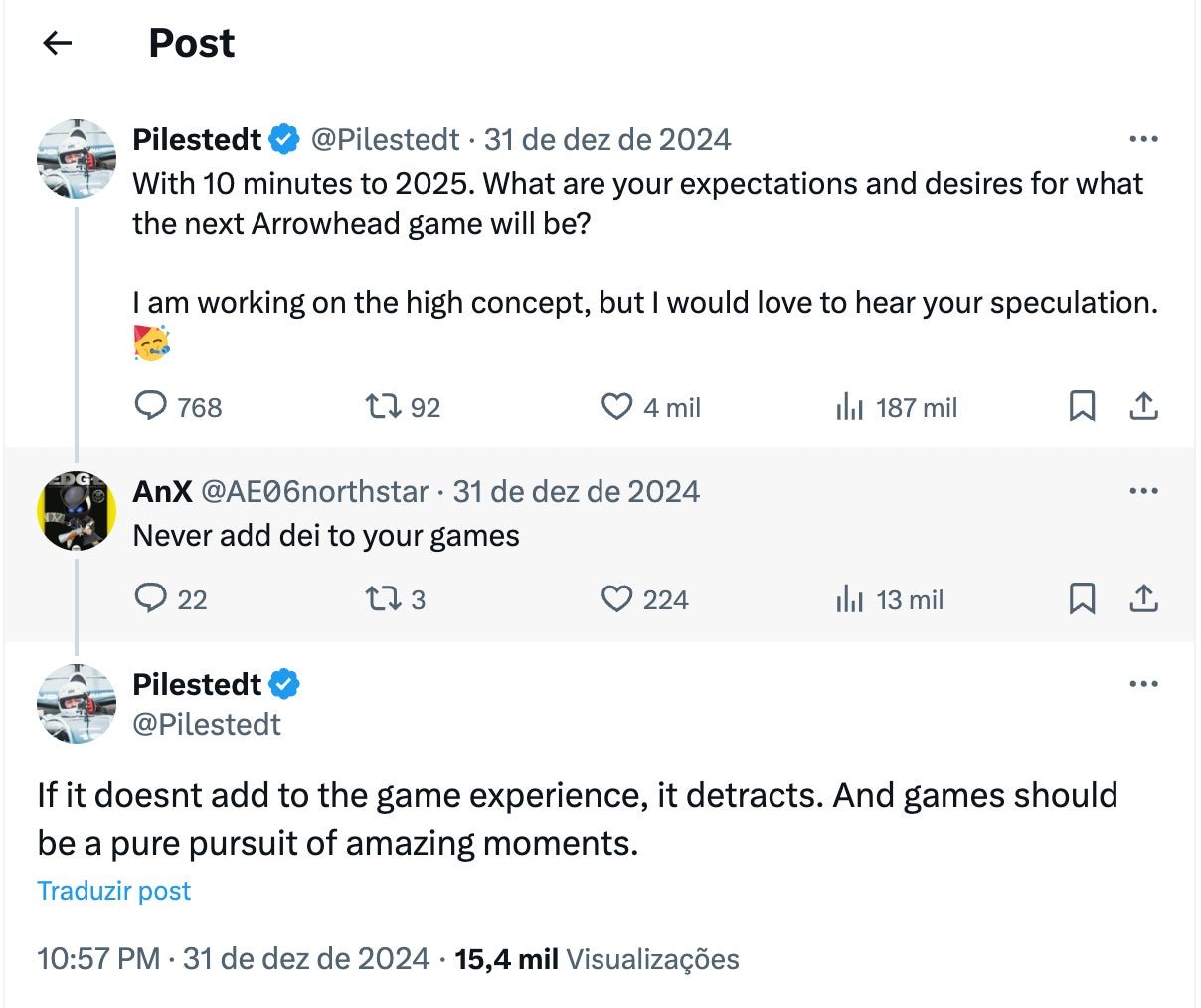Click the Traduzir post link
Viewport: 1201px width, 1008px height.
coord(113,890)
